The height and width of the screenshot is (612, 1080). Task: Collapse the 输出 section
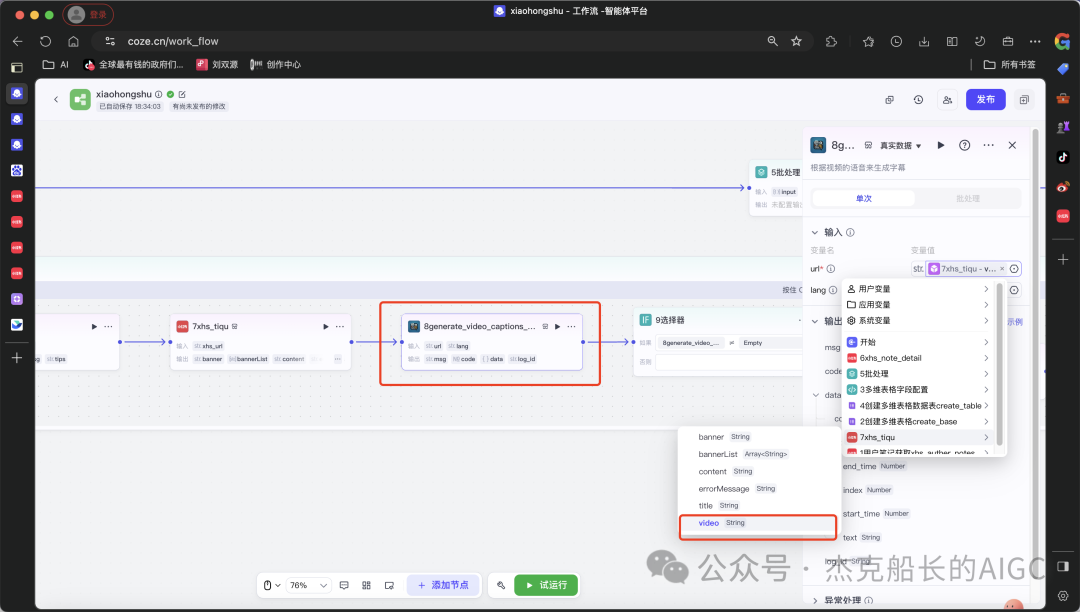[815, 321]
